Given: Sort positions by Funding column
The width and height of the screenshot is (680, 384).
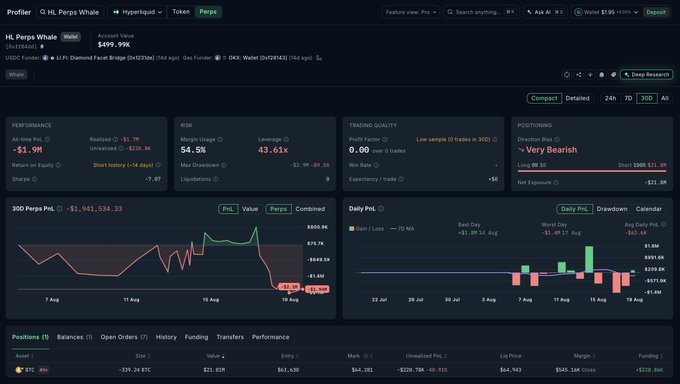Looking at the screenshot, I should pyautogui.click(x=651, y=356).
